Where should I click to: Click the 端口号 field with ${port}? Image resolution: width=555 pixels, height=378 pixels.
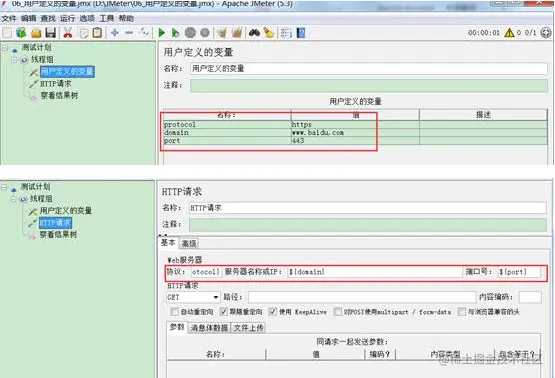coord(519,272)
